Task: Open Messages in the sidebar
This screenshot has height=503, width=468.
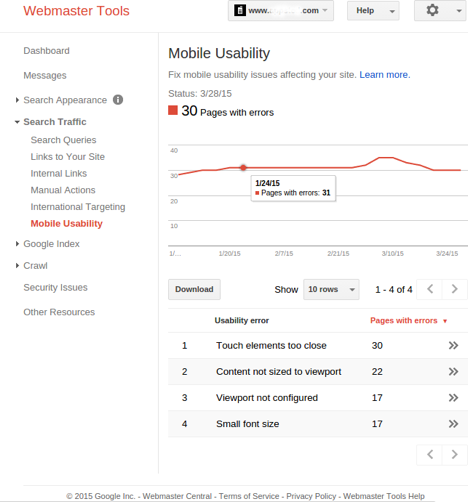Action: pos(45,76)
